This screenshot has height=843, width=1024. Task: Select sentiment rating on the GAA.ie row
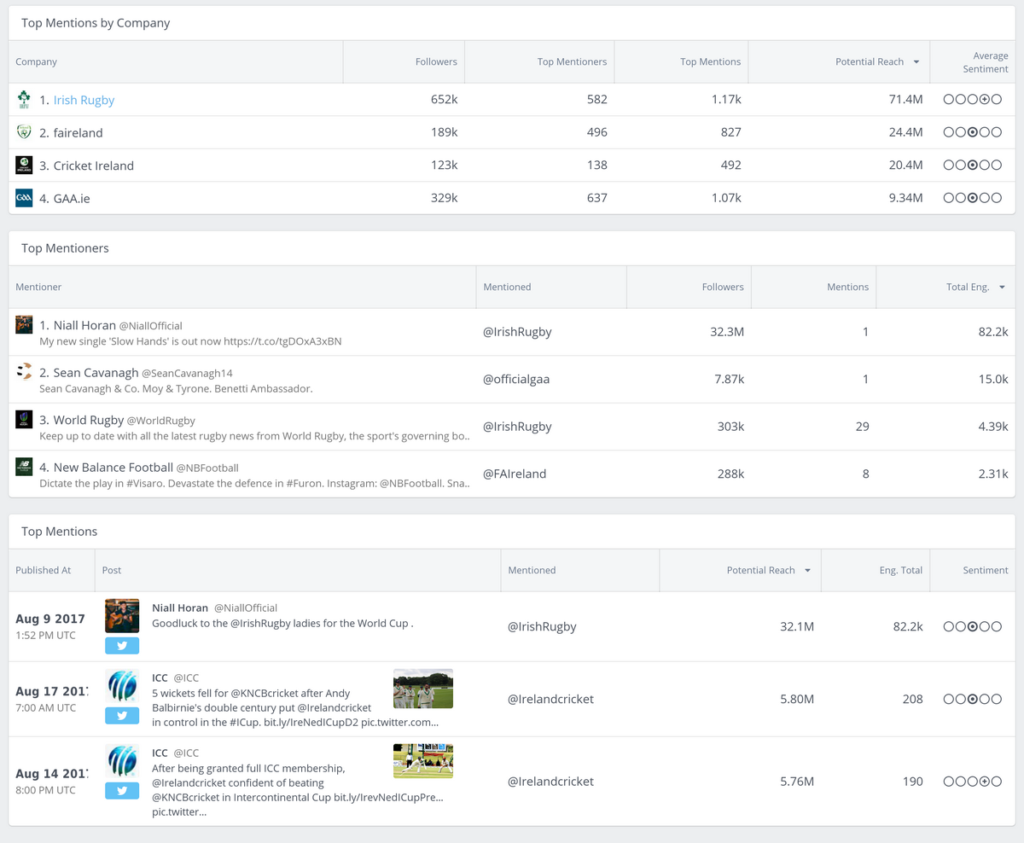pyautogui.click(x=972, y=198)
